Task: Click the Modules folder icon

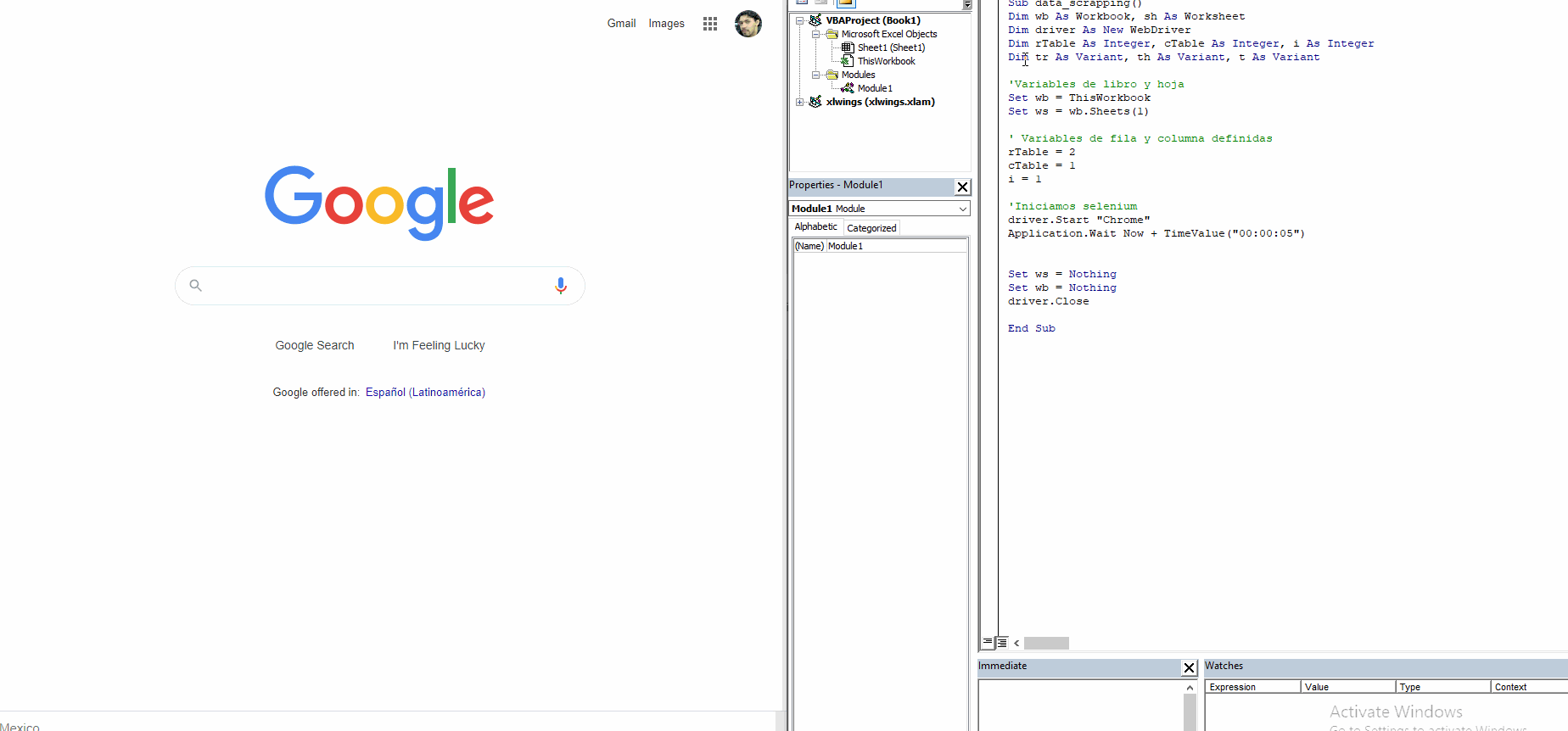Action: pos(832,75)
